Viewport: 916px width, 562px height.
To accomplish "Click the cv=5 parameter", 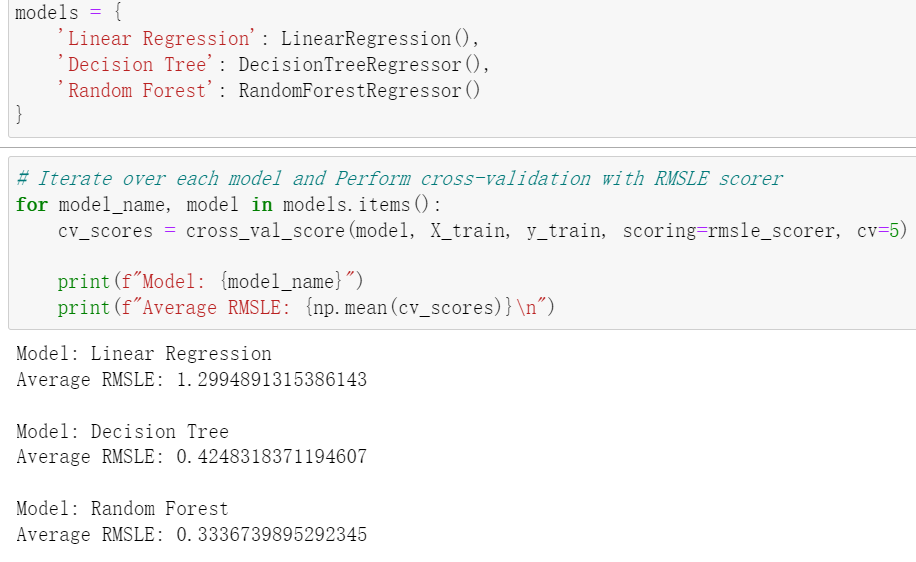I will pos(878,231).
